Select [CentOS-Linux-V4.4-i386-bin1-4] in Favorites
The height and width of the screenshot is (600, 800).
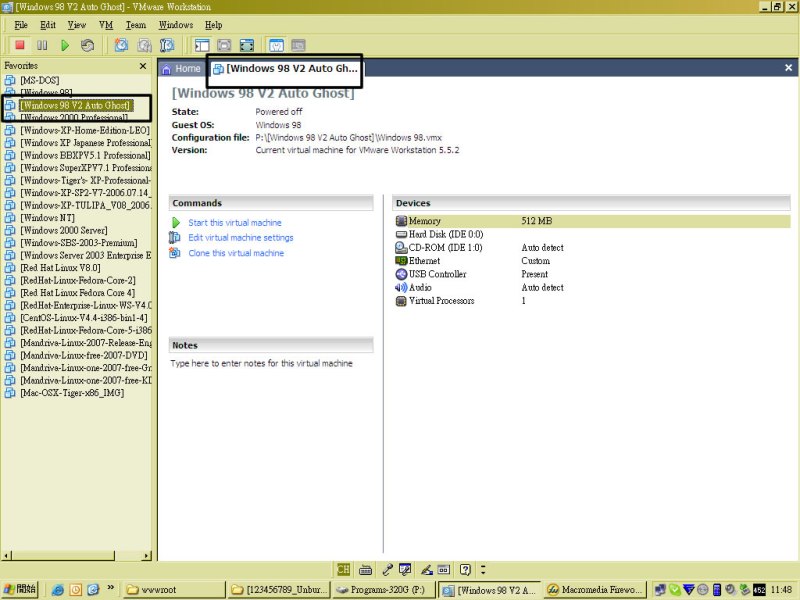(84, 318)
